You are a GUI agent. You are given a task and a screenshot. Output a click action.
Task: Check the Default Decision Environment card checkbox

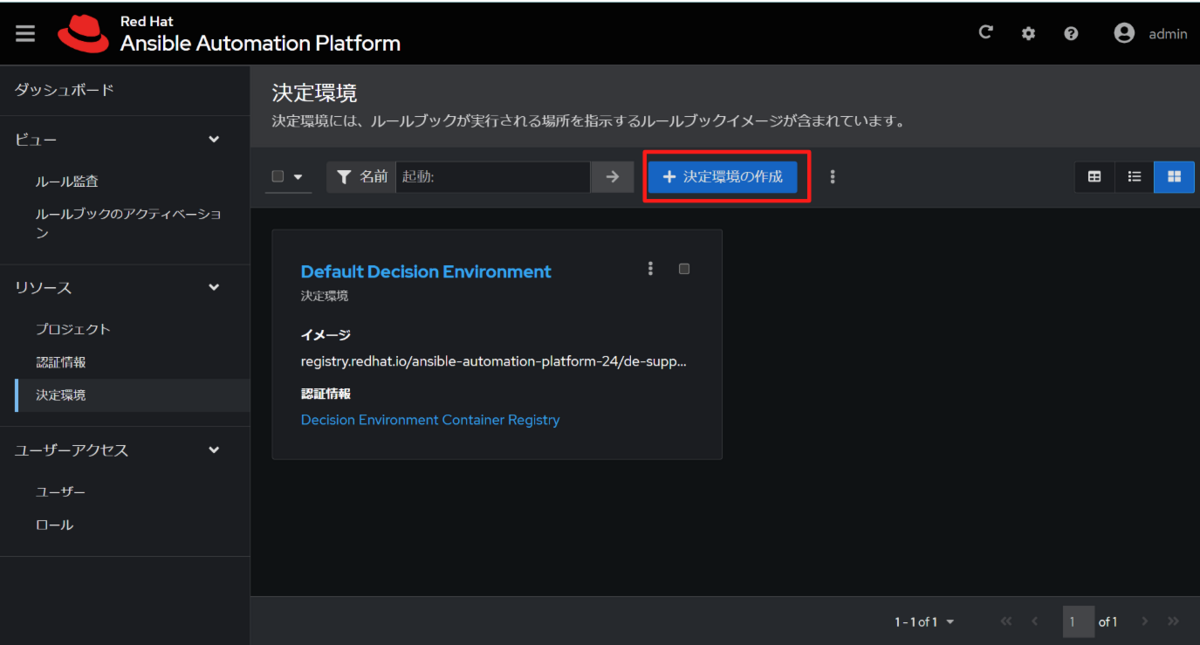point(684,268)
